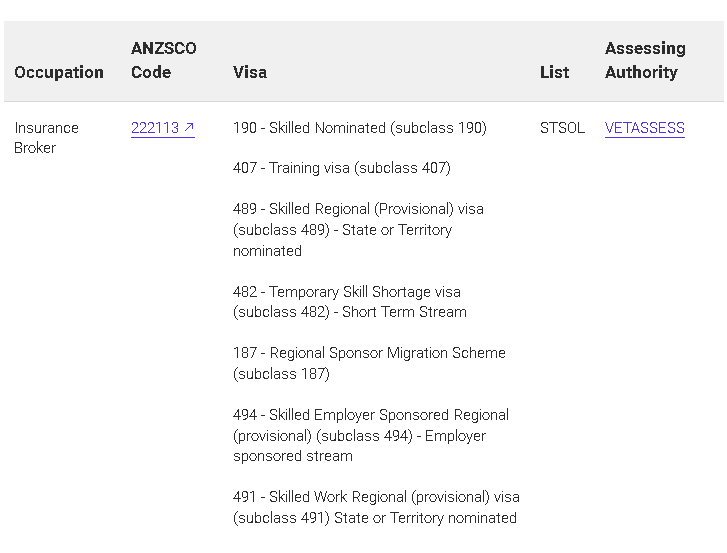Click the Assessing Authority column header
This screenshot has height=553, width=727.
click(645, 60)
